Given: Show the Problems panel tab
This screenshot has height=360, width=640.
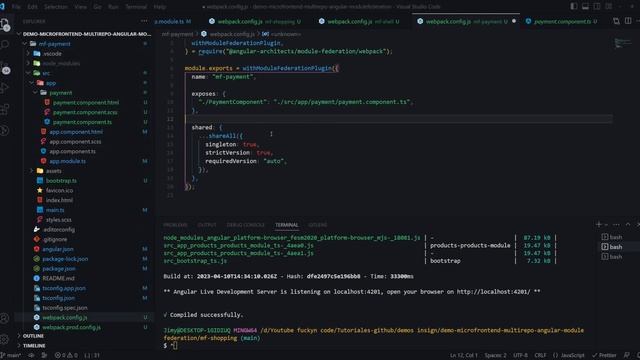Looking at the screenshot, I should click(175, 225).
